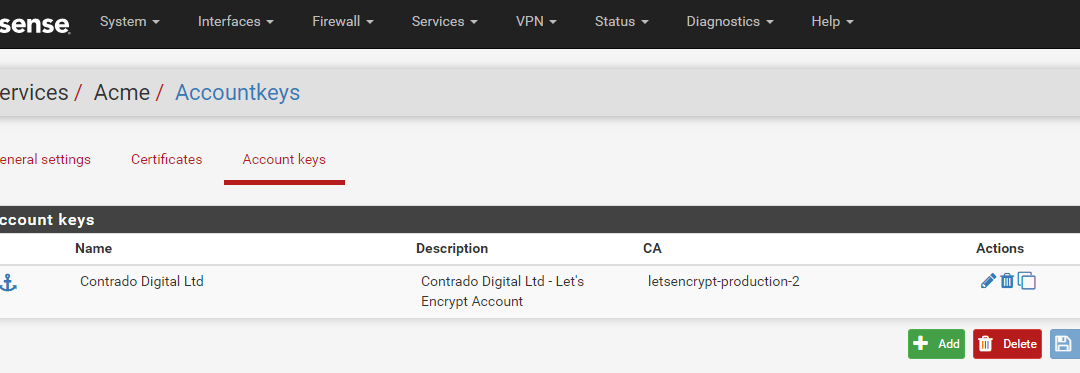Click the Acme breadcrumb link

pyautogui.click(x=122, y=92)
